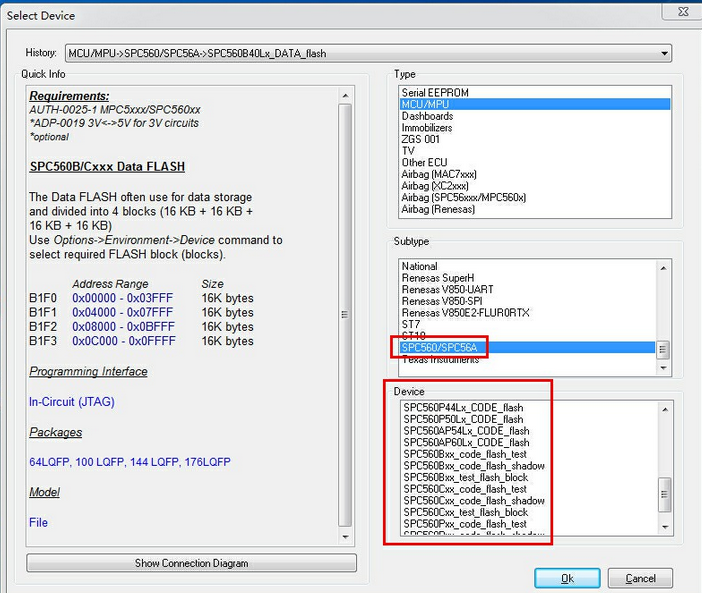The height and width of the screenshot is (593, 702).
Task: Click B1F1 address range 0x04000 - 0x07FFF
Action: coord(123,312)
